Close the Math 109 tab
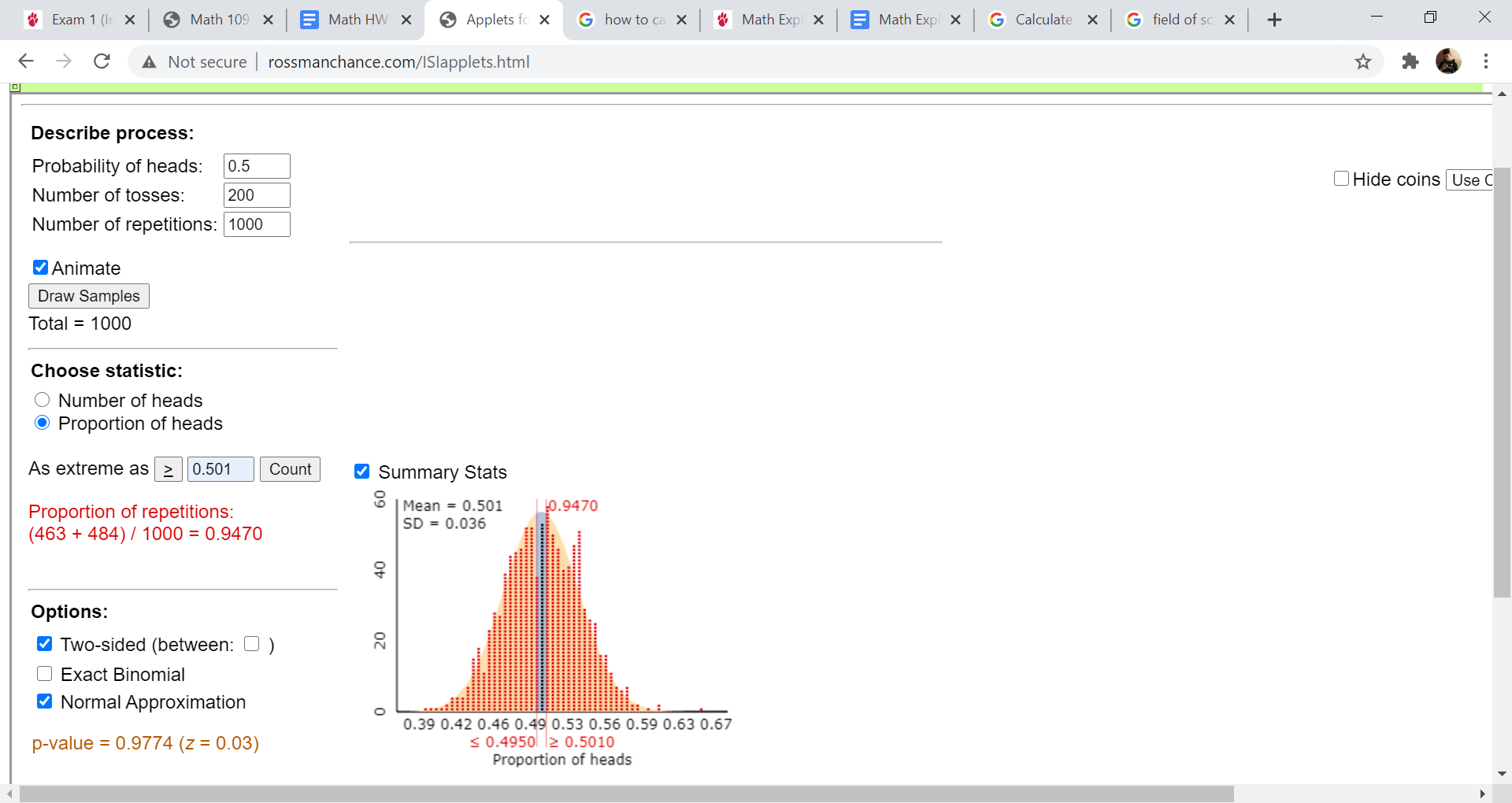The image size is (1512, 803). [269, 20]
